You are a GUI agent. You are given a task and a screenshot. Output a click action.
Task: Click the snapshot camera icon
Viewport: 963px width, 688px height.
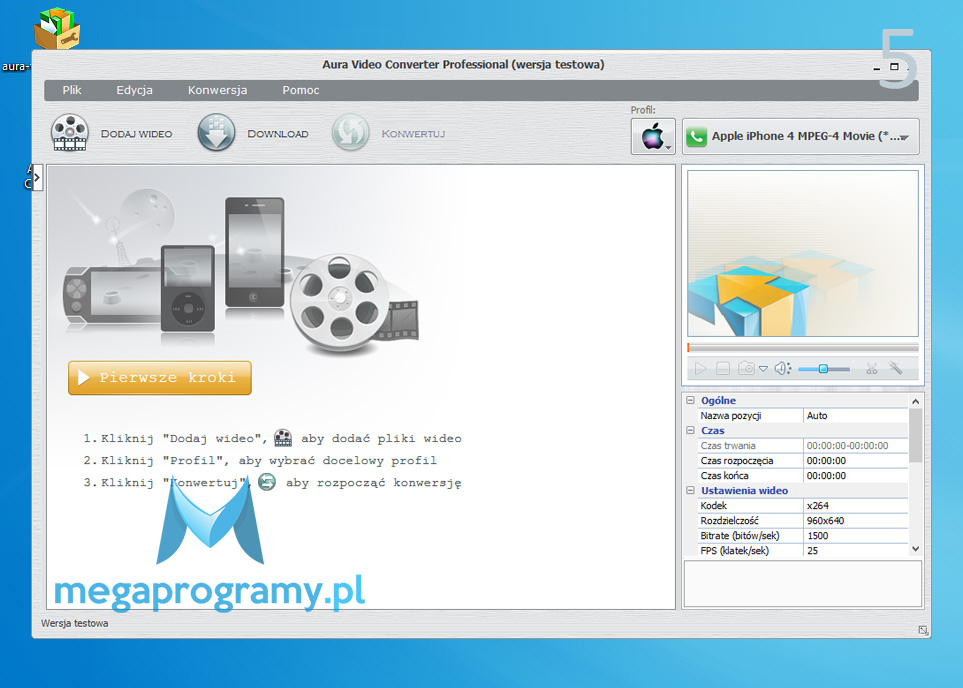(746, 369)
